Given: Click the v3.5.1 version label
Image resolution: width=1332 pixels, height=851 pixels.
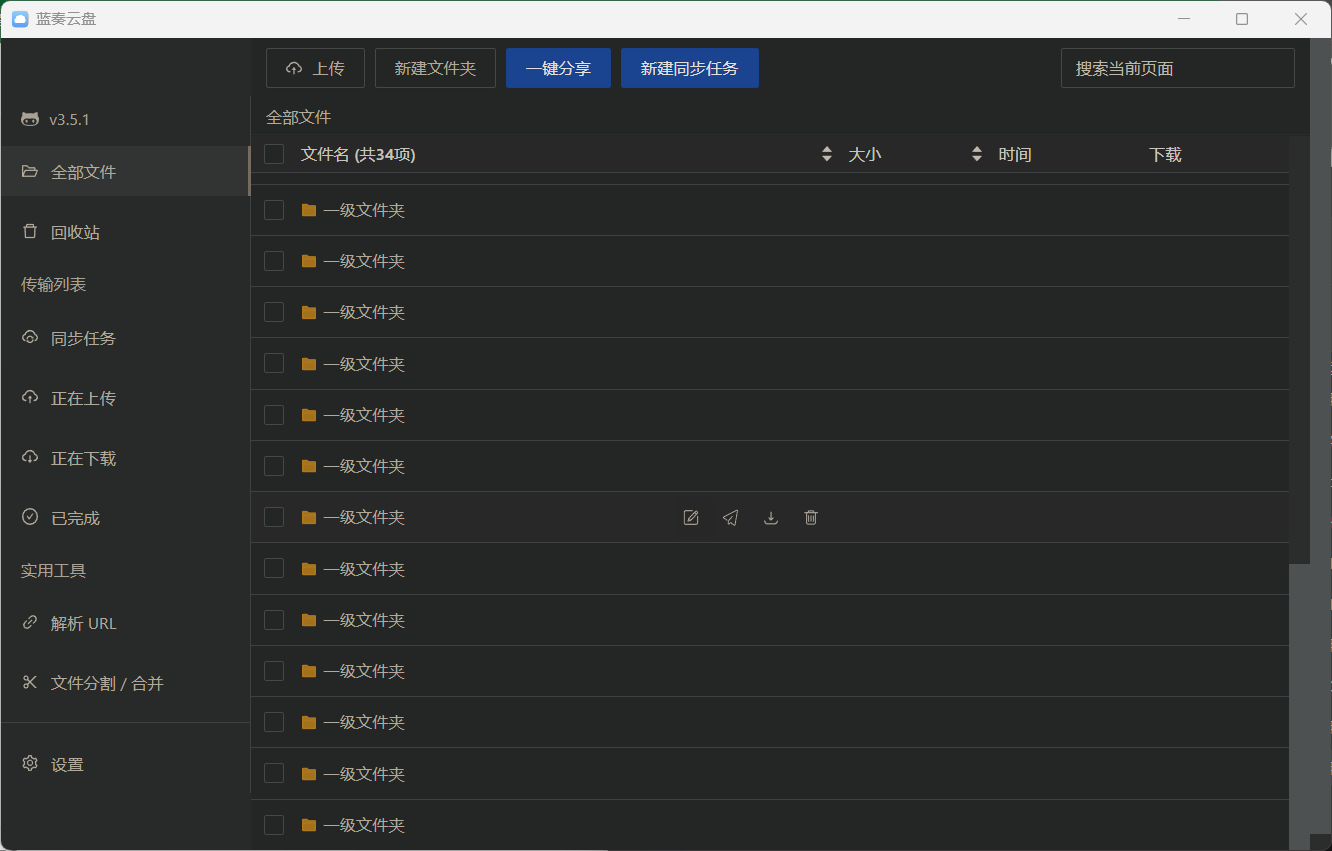Looking at the screenshot, I should 69,119.
